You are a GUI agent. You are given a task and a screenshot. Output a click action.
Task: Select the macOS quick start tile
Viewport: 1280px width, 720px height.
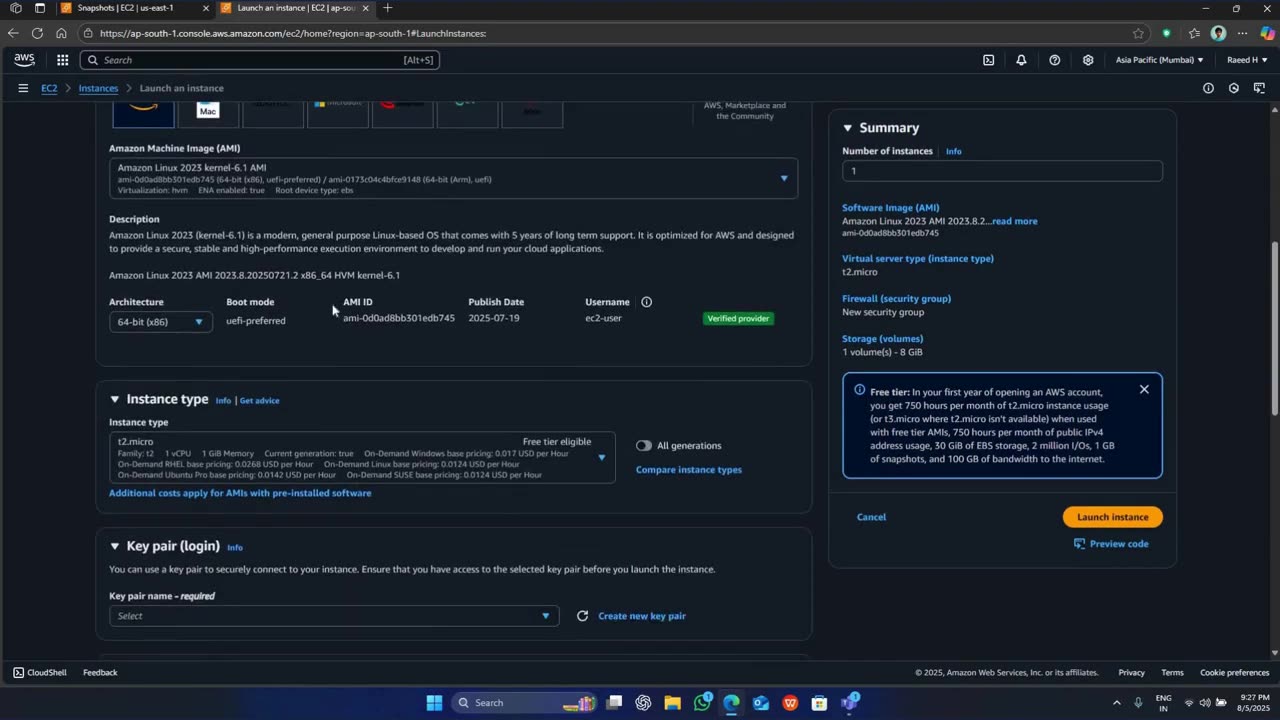pos(208,114)
